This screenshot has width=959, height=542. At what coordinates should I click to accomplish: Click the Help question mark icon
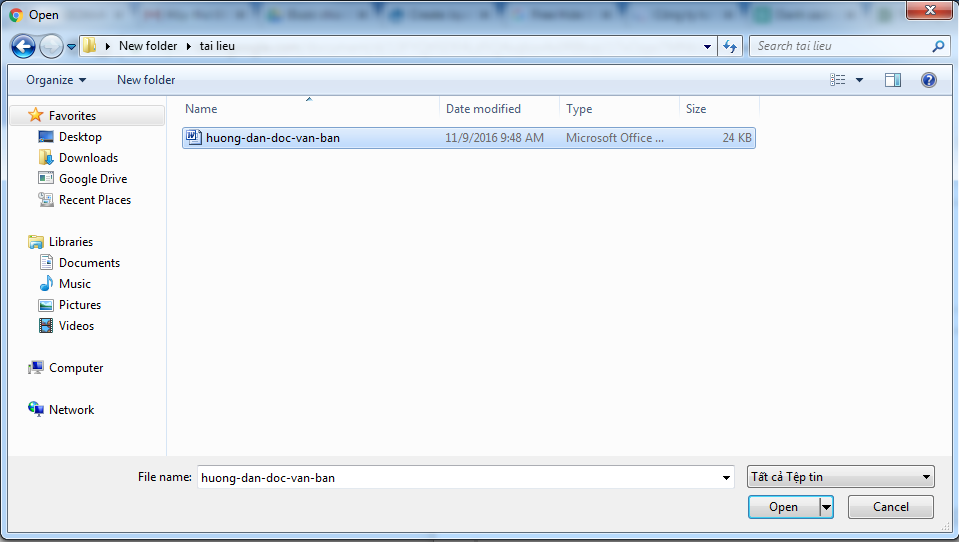928,80
